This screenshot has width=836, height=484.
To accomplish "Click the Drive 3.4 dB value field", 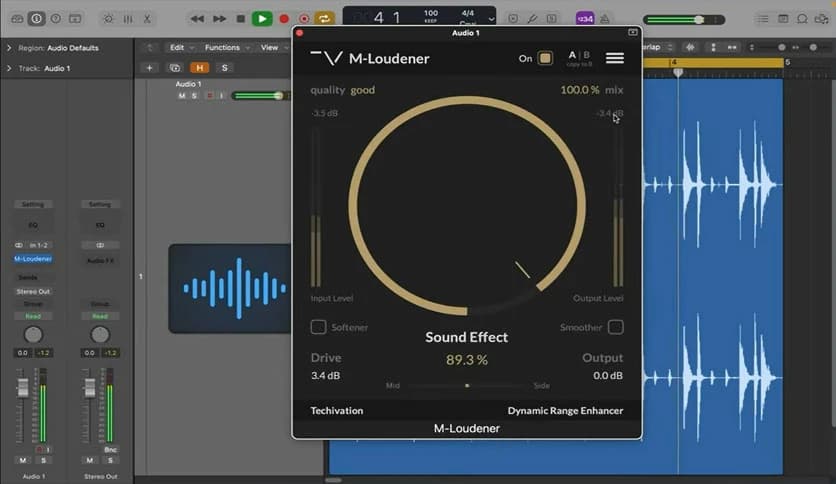I will (325, 376).
